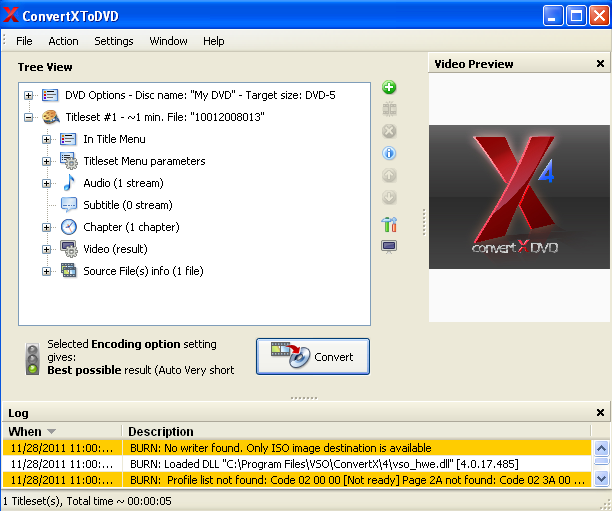Select Titleset #1 row text
Screen dimensions: 612x511
click(x=165, y=117)
